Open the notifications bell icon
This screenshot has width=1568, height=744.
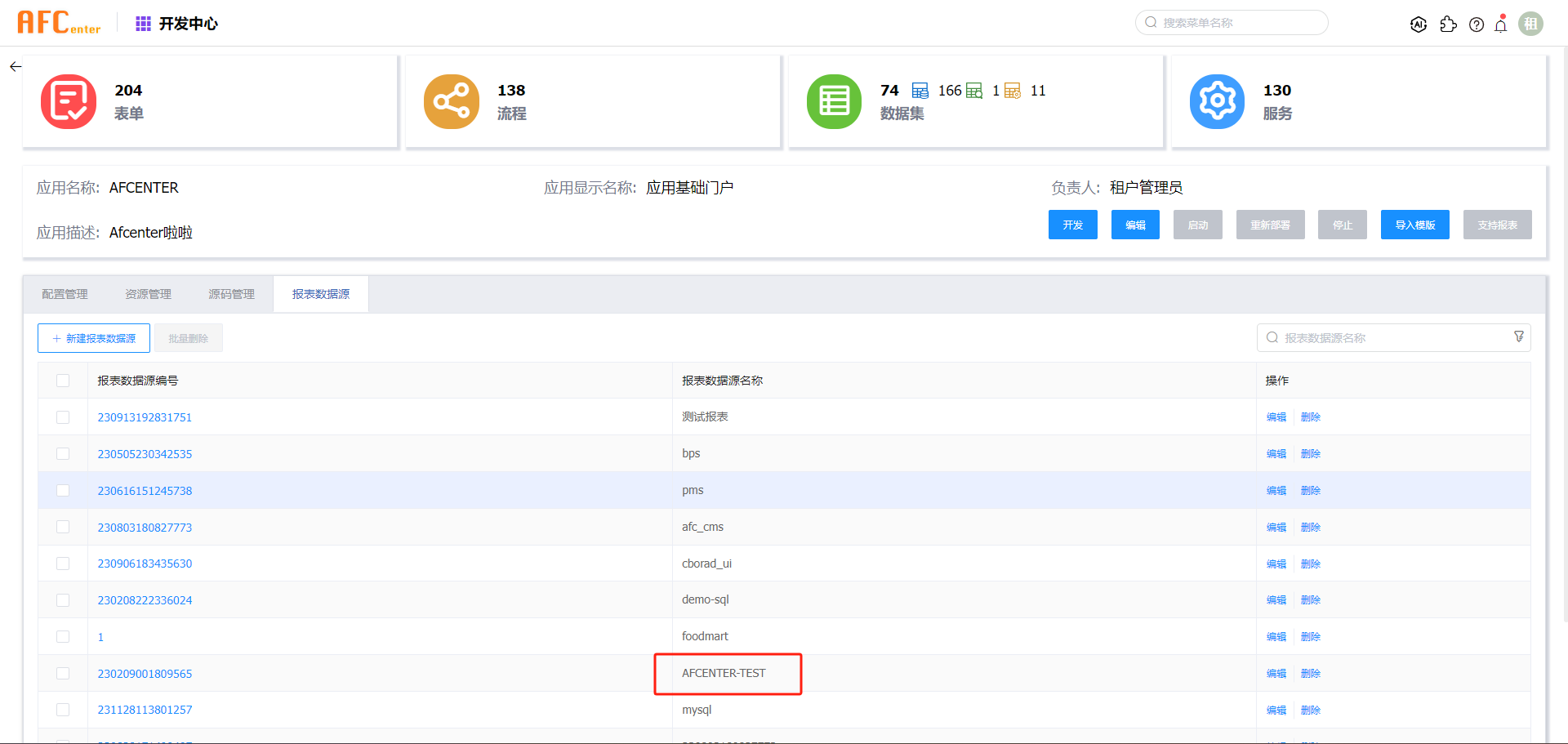[1501, 25]
